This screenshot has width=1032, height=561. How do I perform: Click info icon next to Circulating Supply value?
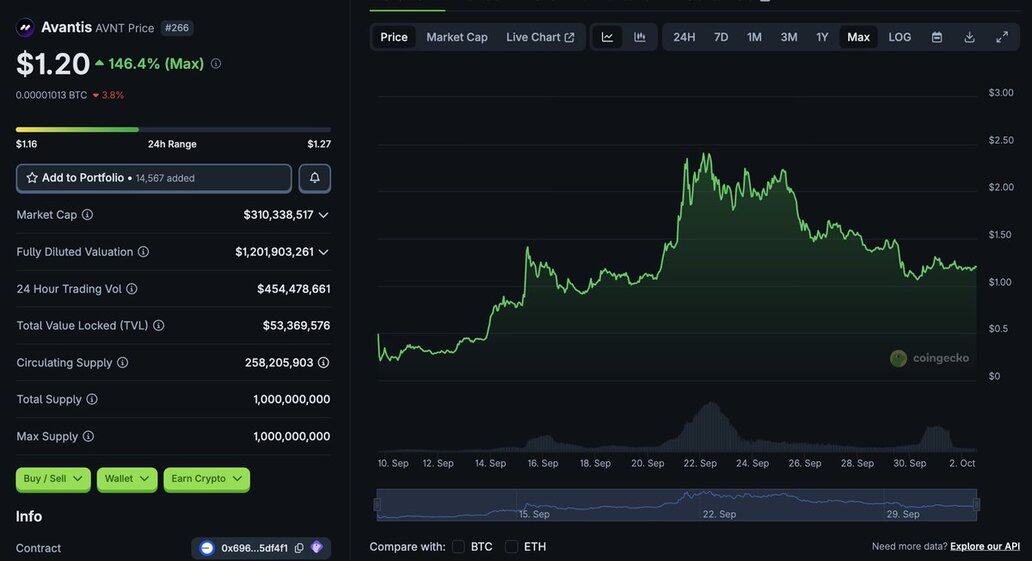pyautogui.click(x=323, y=363)
